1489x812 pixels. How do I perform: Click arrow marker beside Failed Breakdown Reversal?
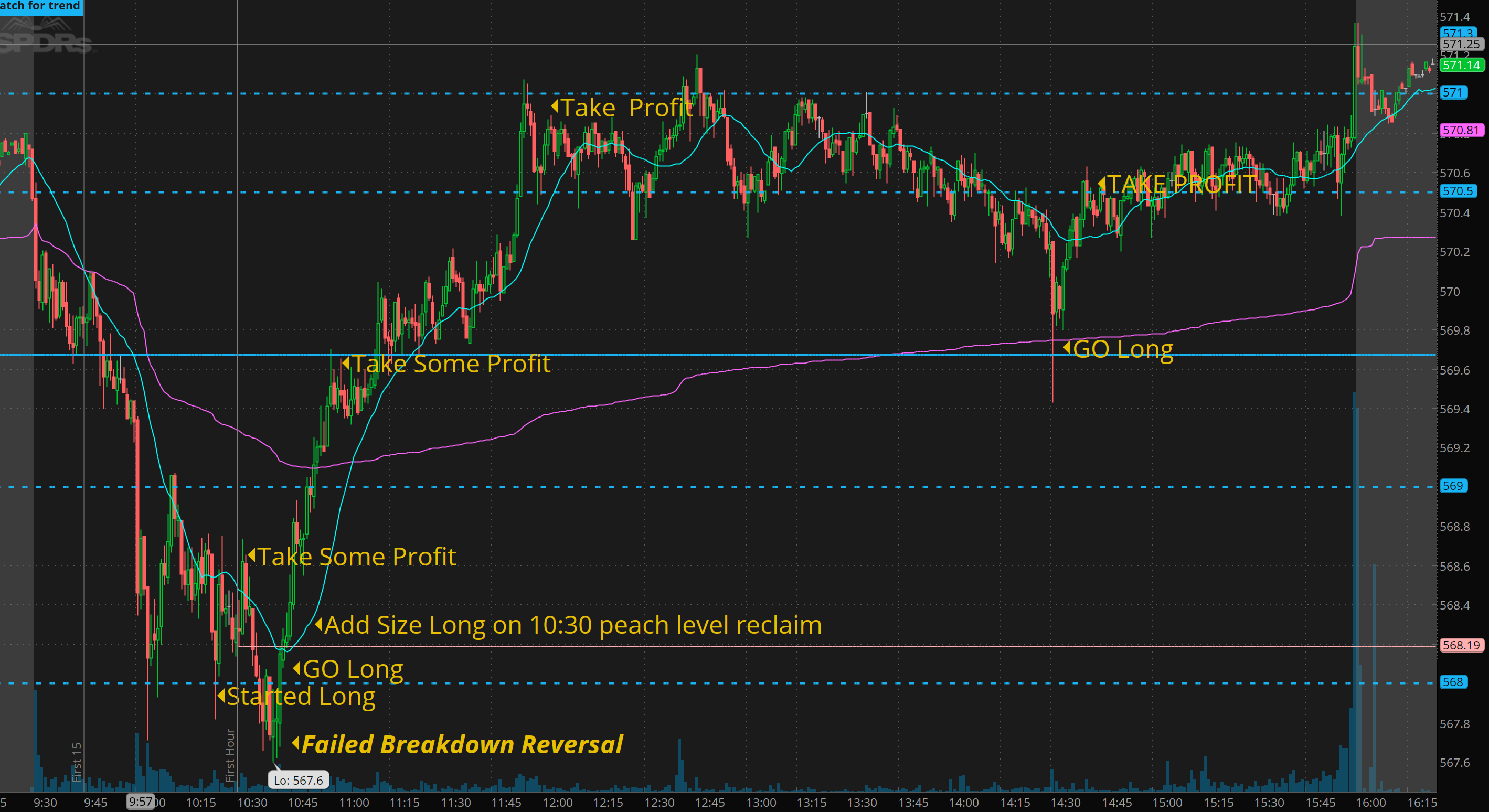(x=295, y=743)
